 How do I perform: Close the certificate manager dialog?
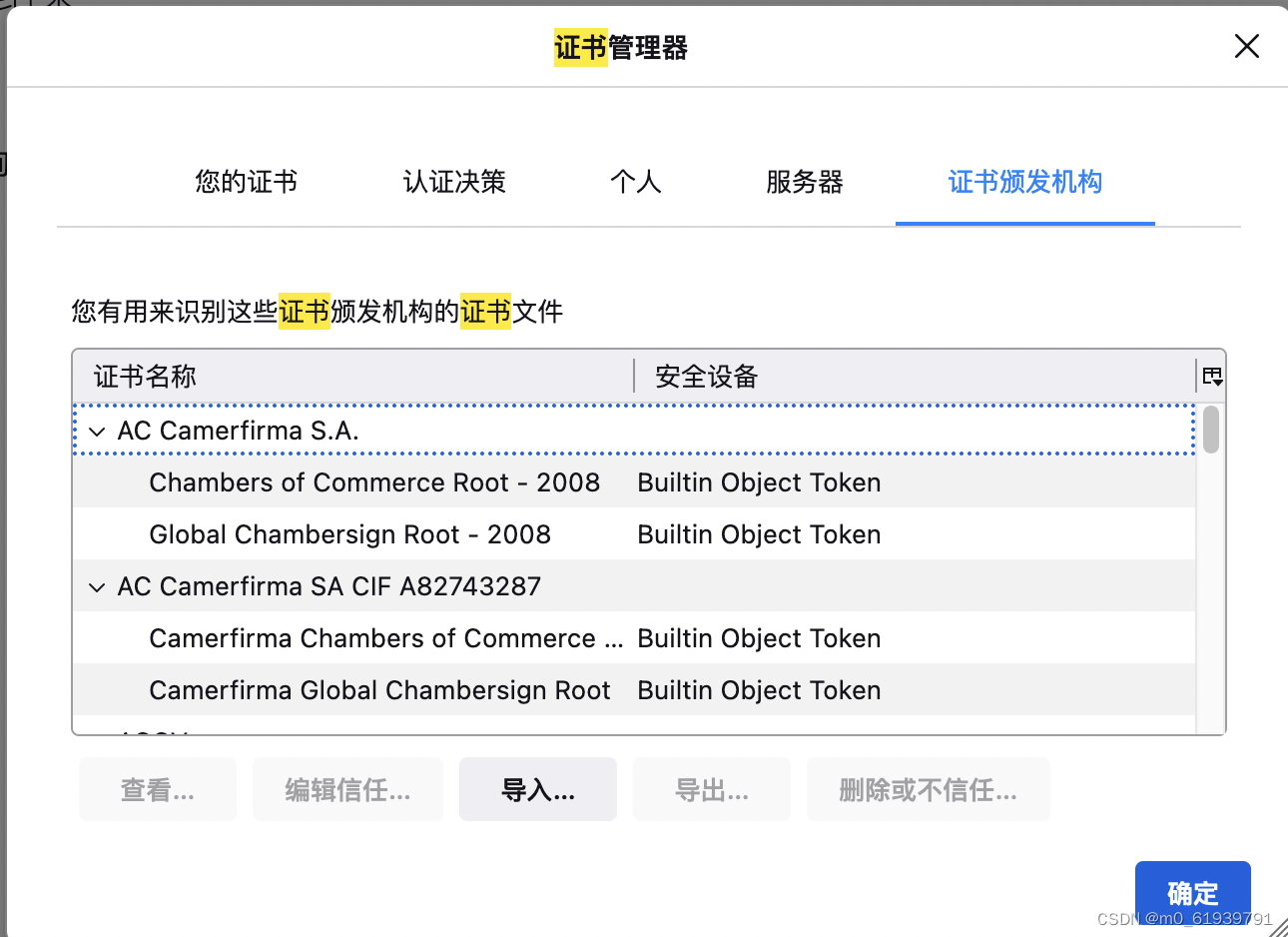[1246, 46]
